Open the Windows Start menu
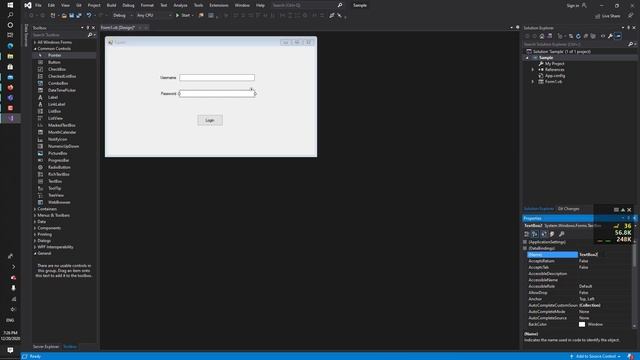The width and height of the screenshot is (640, 360). (x=10, y=5)
